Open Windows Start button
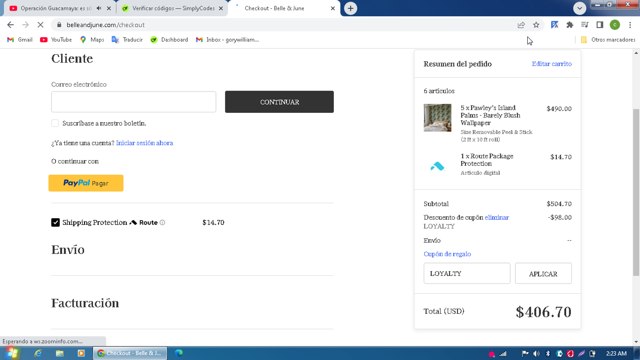The width and height of the screenshot is (640, 360). (11, 353)
